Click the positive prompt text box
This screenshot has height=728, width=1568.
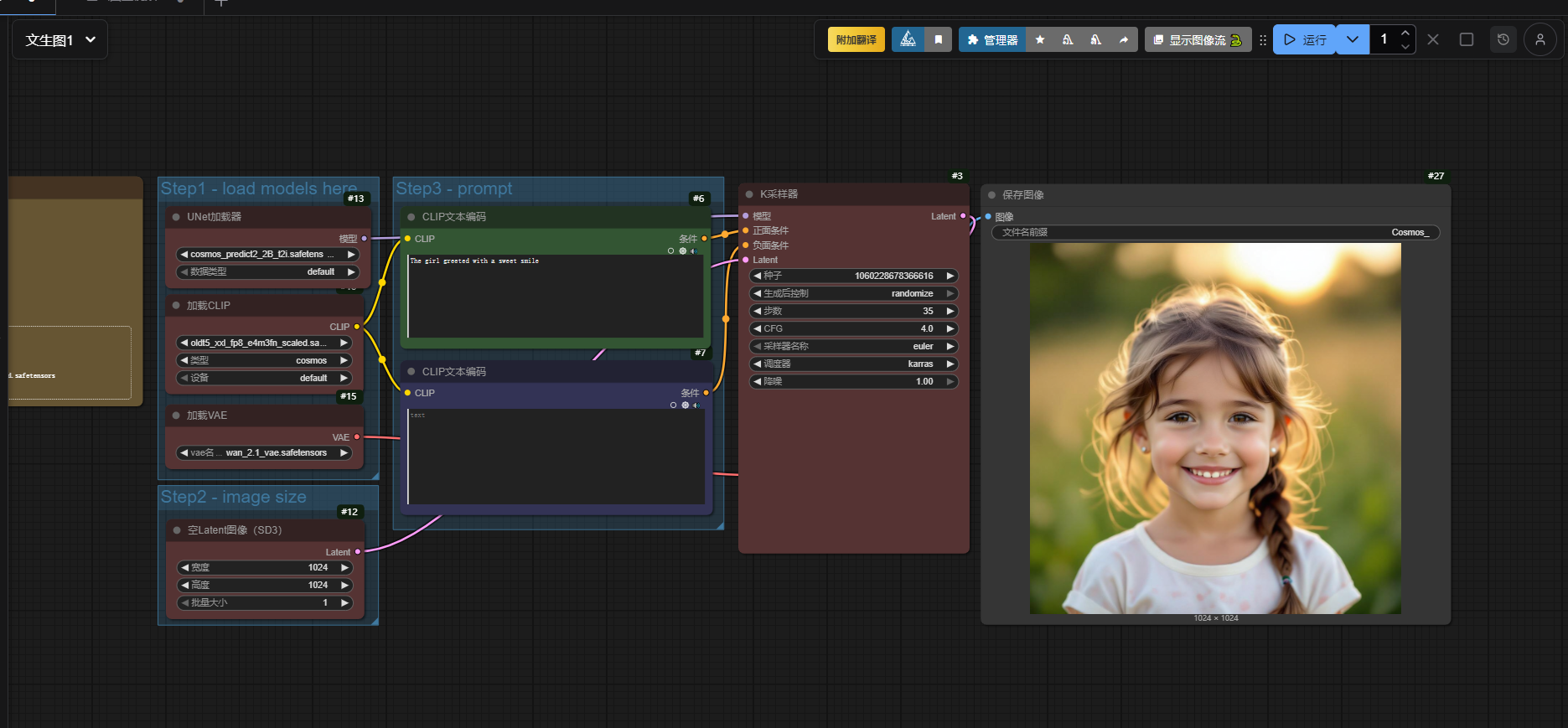[x=554, y=297]
